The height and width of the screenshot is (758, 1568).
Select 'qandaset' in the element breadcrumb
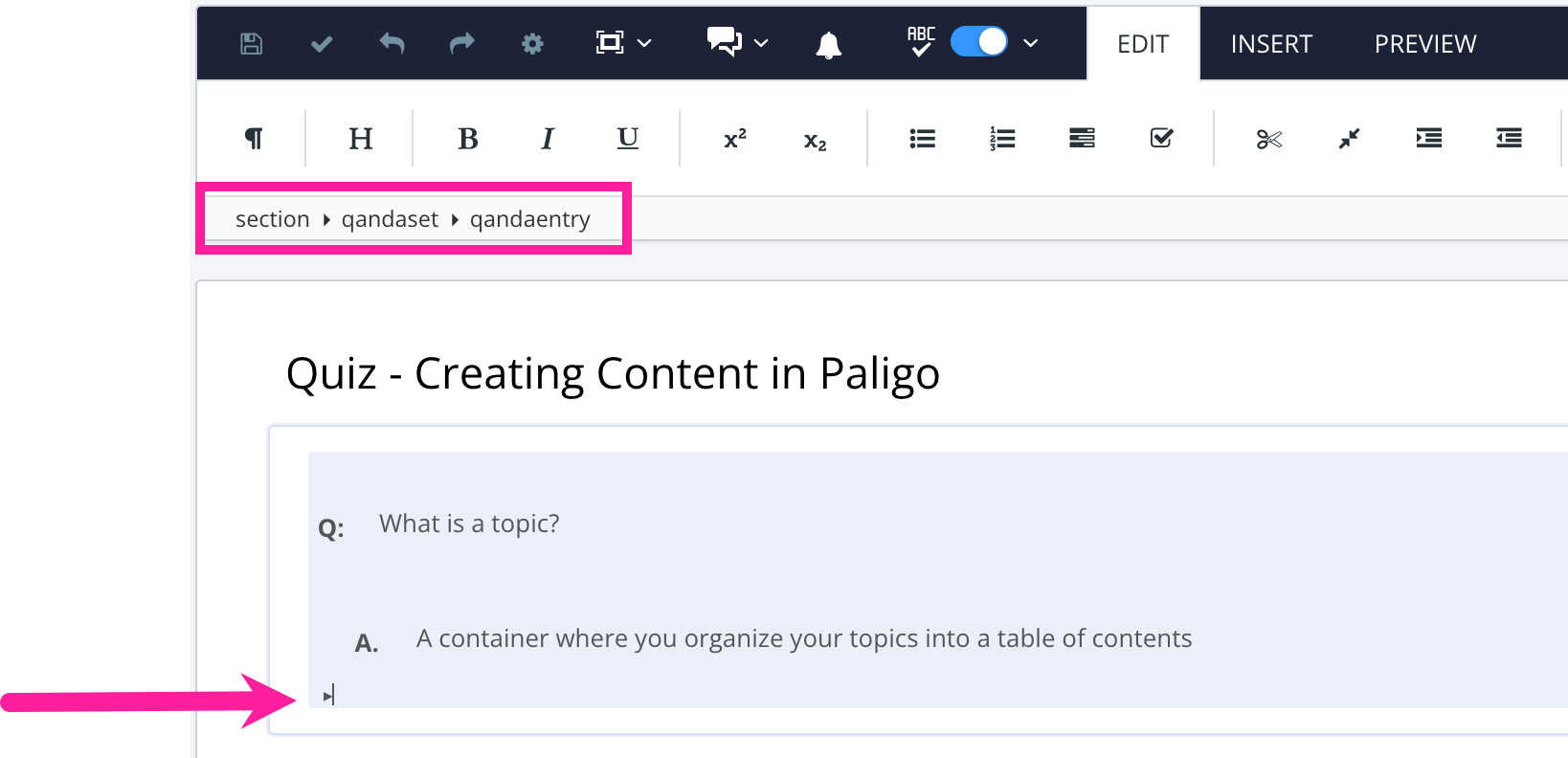coord(390,219)
